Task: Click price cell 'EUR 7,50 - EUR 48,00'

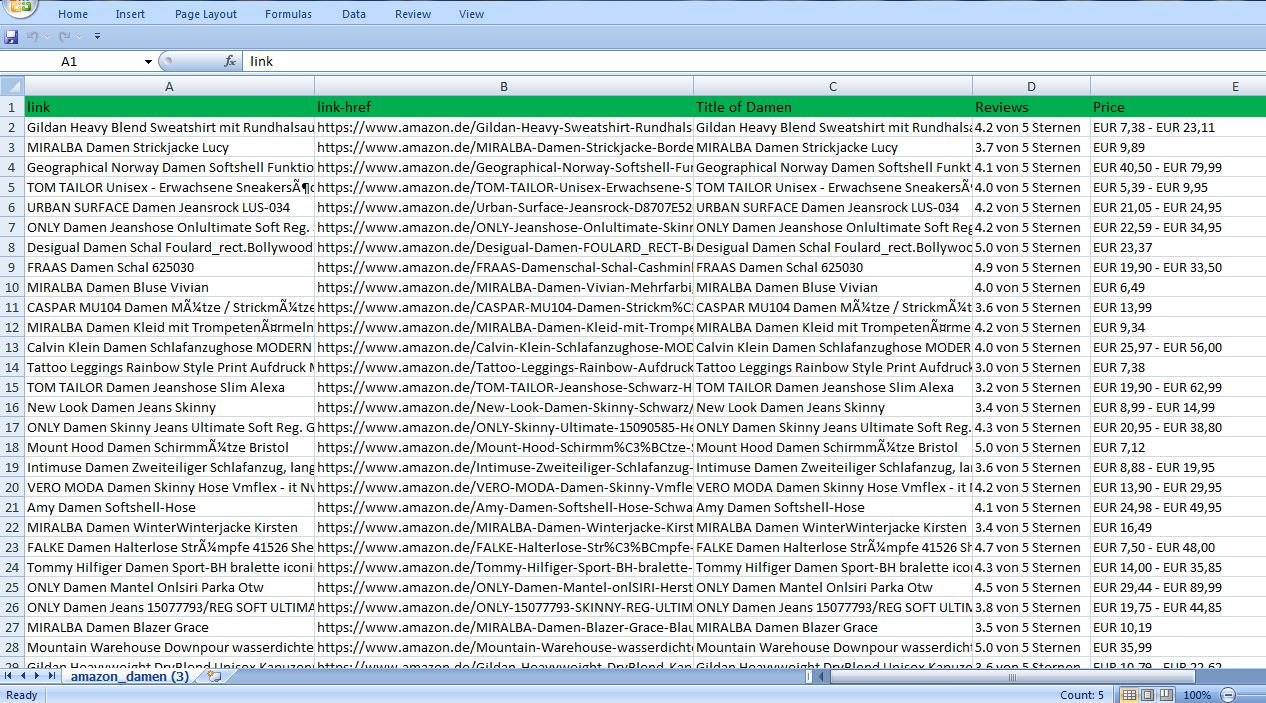Action: (1178, 547)
